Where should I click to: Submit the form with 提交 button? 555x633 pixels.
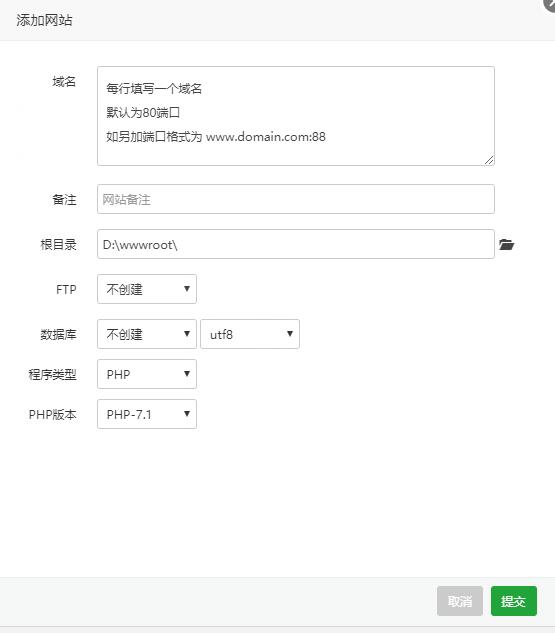514,601
